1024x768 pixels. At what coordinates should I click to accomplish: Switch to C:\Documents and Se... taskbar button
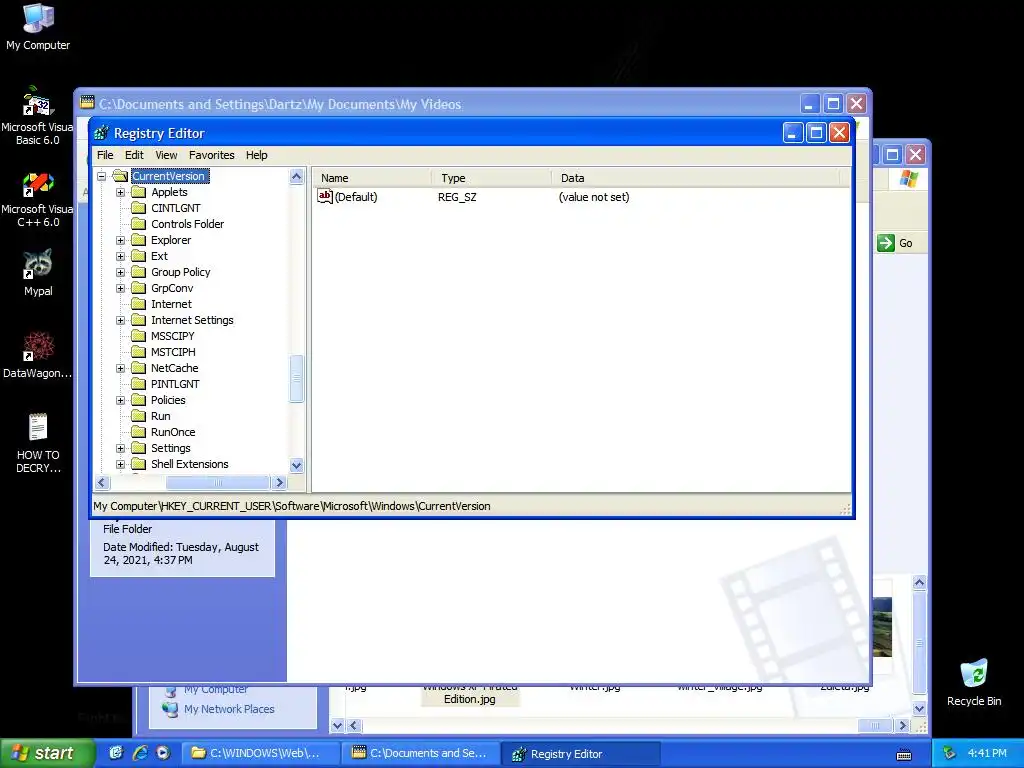click(x=420, y=753)
